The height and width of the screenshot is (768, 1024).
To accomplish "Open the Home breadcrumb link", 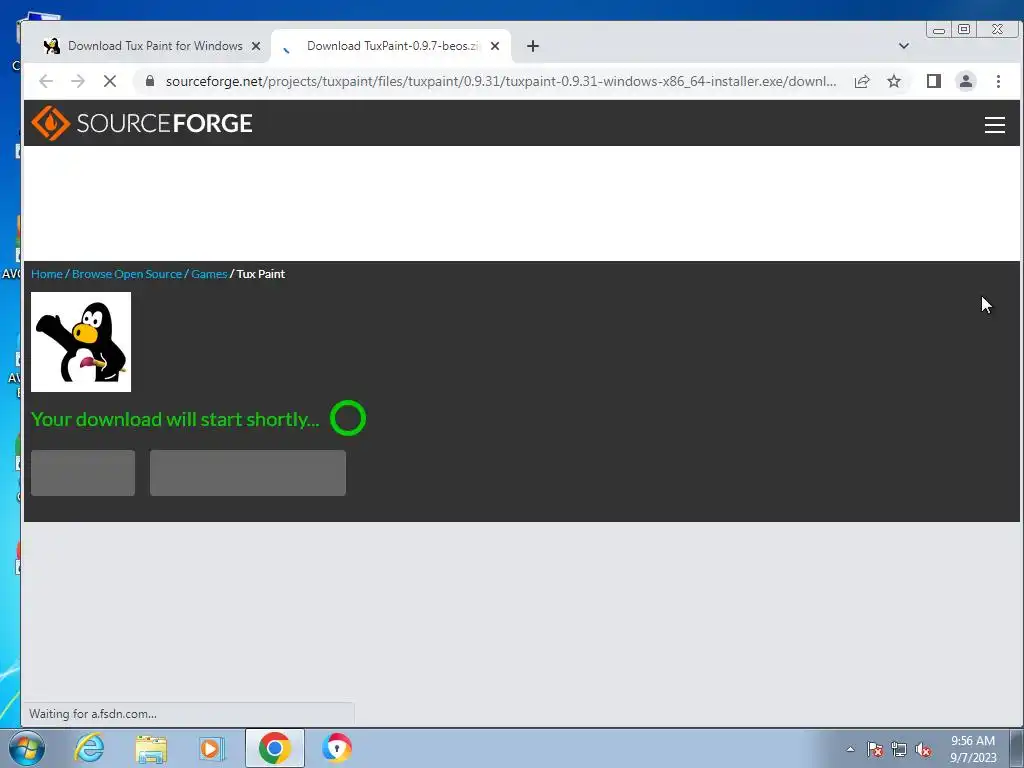I will (x=46, y=274).
